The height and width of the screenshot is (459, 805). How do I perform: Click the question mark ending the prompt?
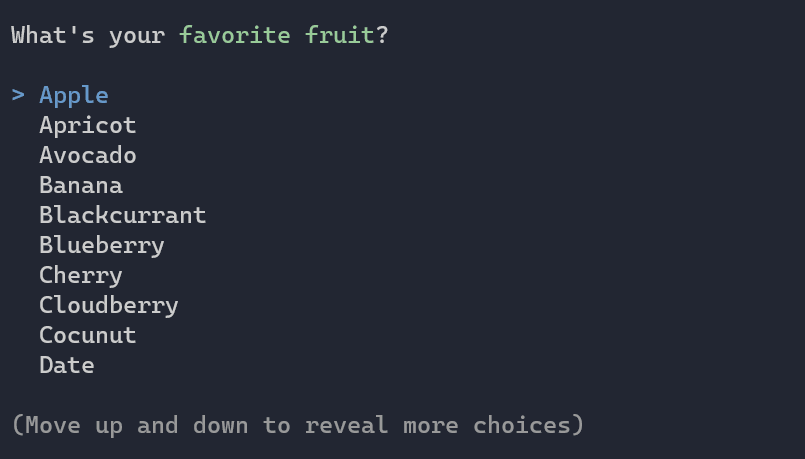[382, 36]
